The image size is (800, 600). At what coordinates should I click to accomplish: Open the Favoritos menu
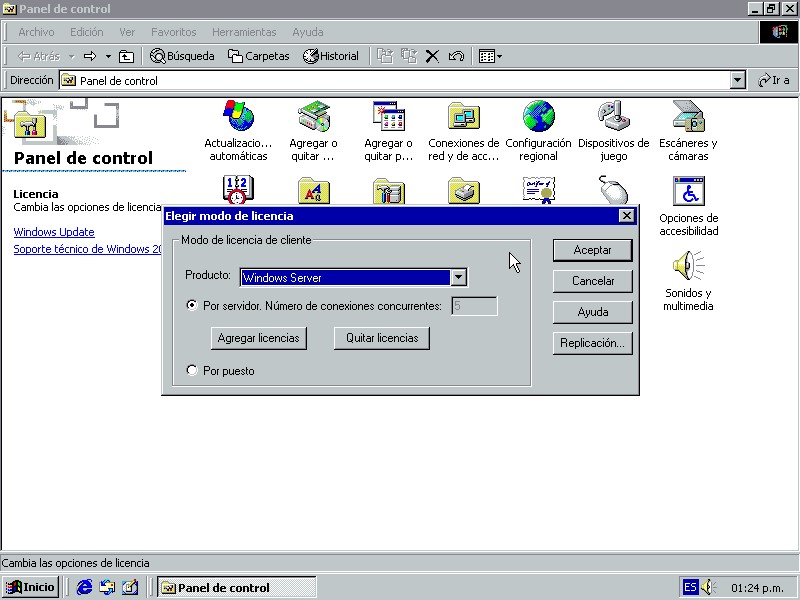(173, 32)
